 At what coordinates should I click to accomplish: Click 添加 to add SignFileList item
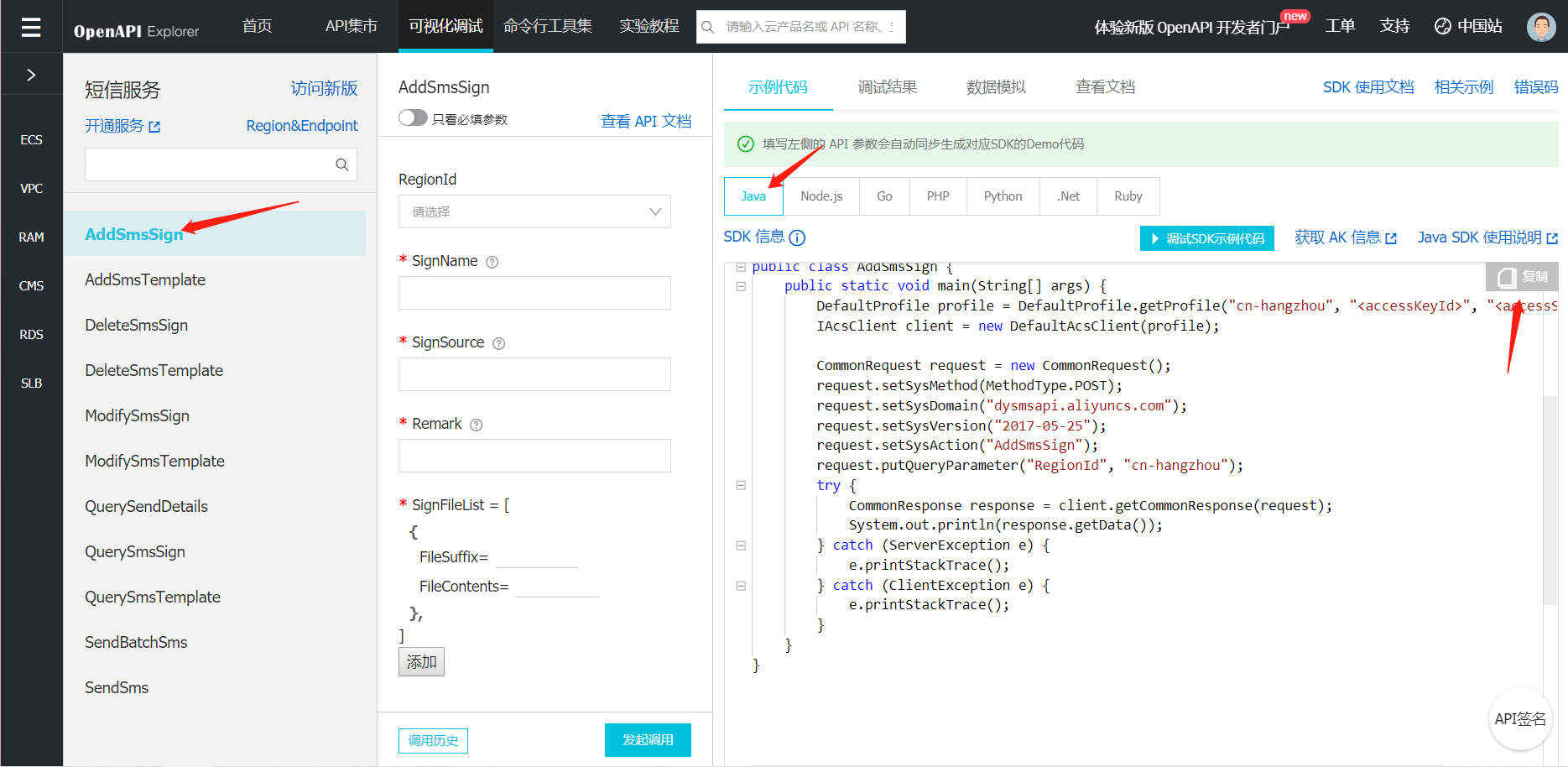pos(421,662)
